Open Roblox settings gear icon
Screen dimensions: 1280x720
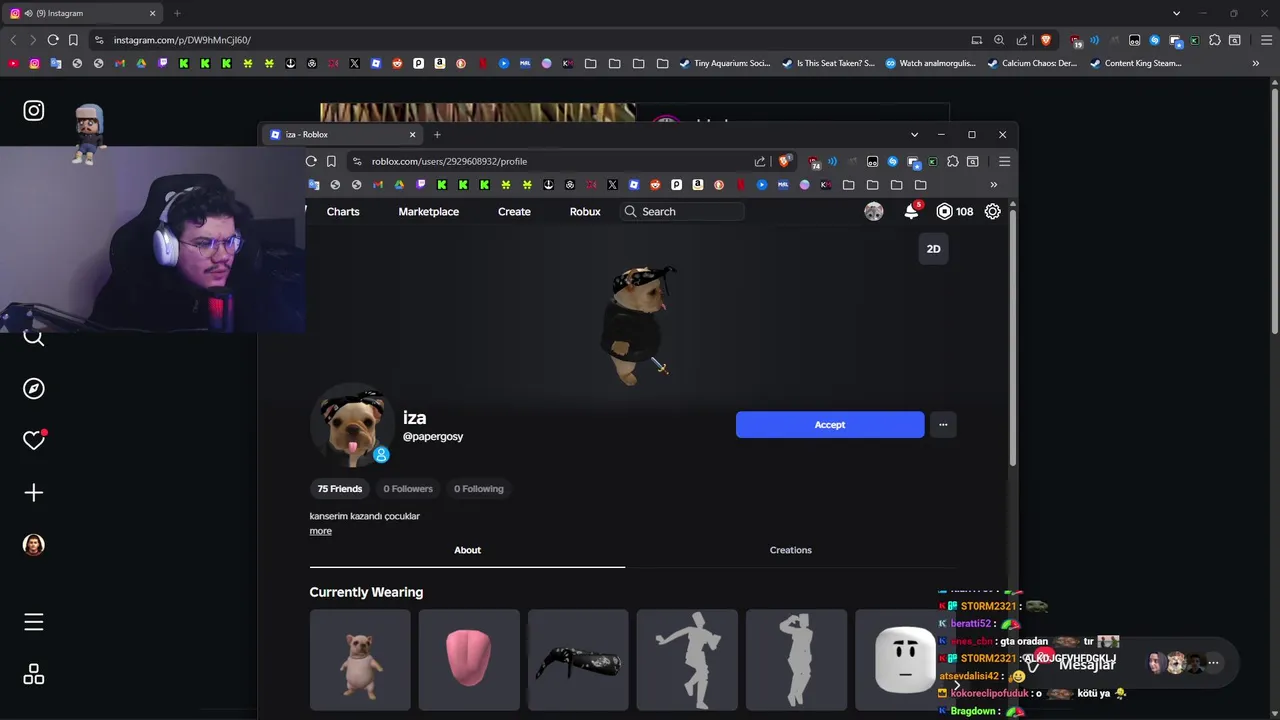point(992,211)
